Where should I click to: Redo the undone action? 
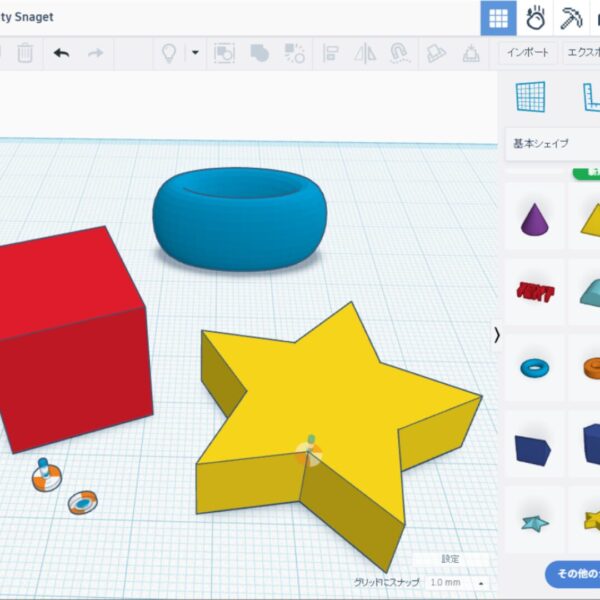pyautogui.click(x=95, y=53)
